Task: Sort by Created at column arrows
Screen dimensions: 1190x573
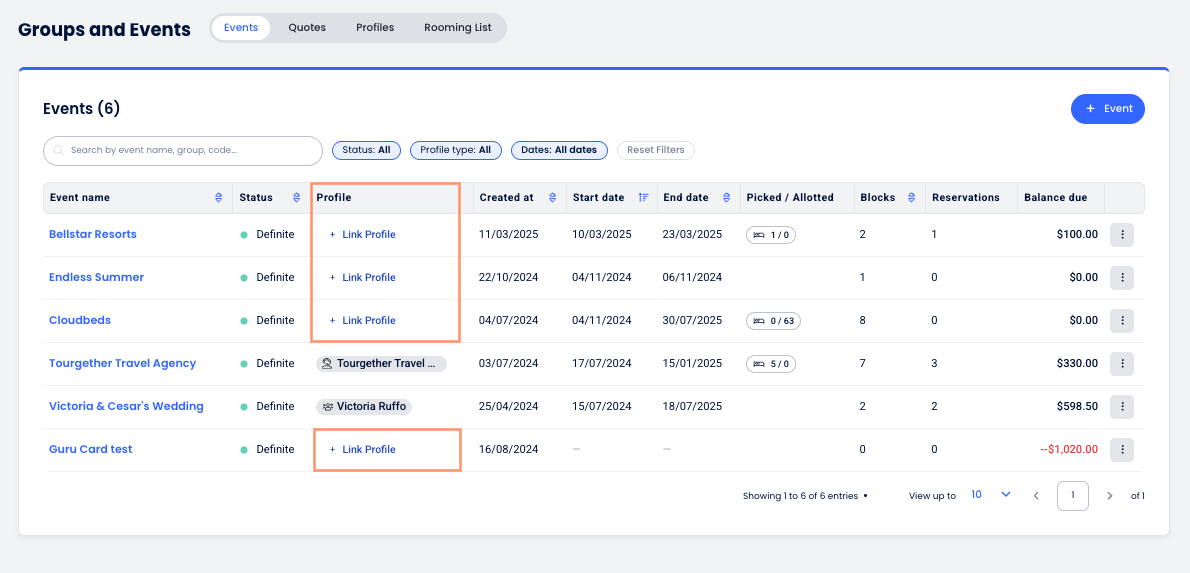Action: click(x=553, y=198)
